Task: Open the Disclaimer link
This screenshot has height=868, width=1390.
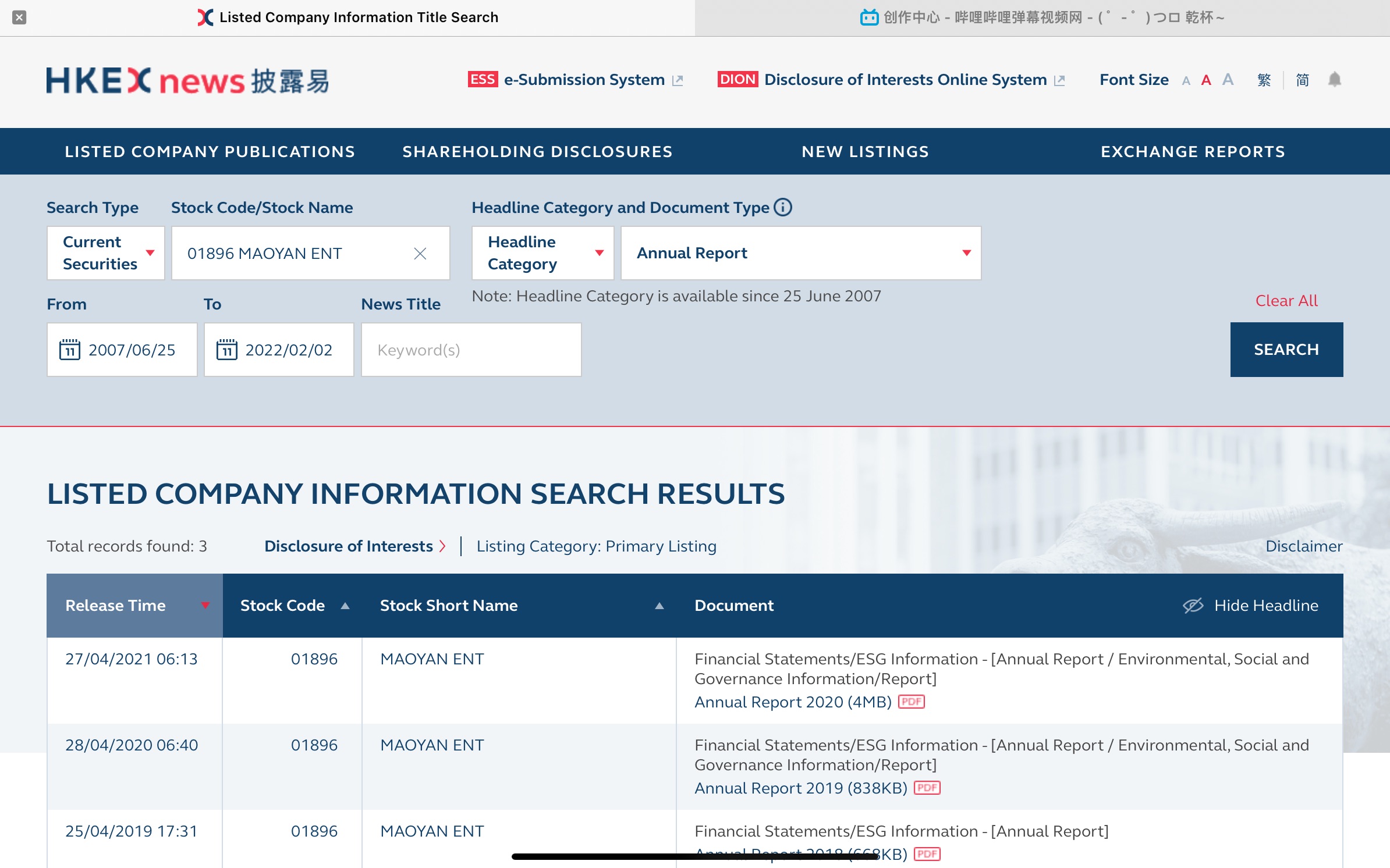Action: [x=1304, y=546]
